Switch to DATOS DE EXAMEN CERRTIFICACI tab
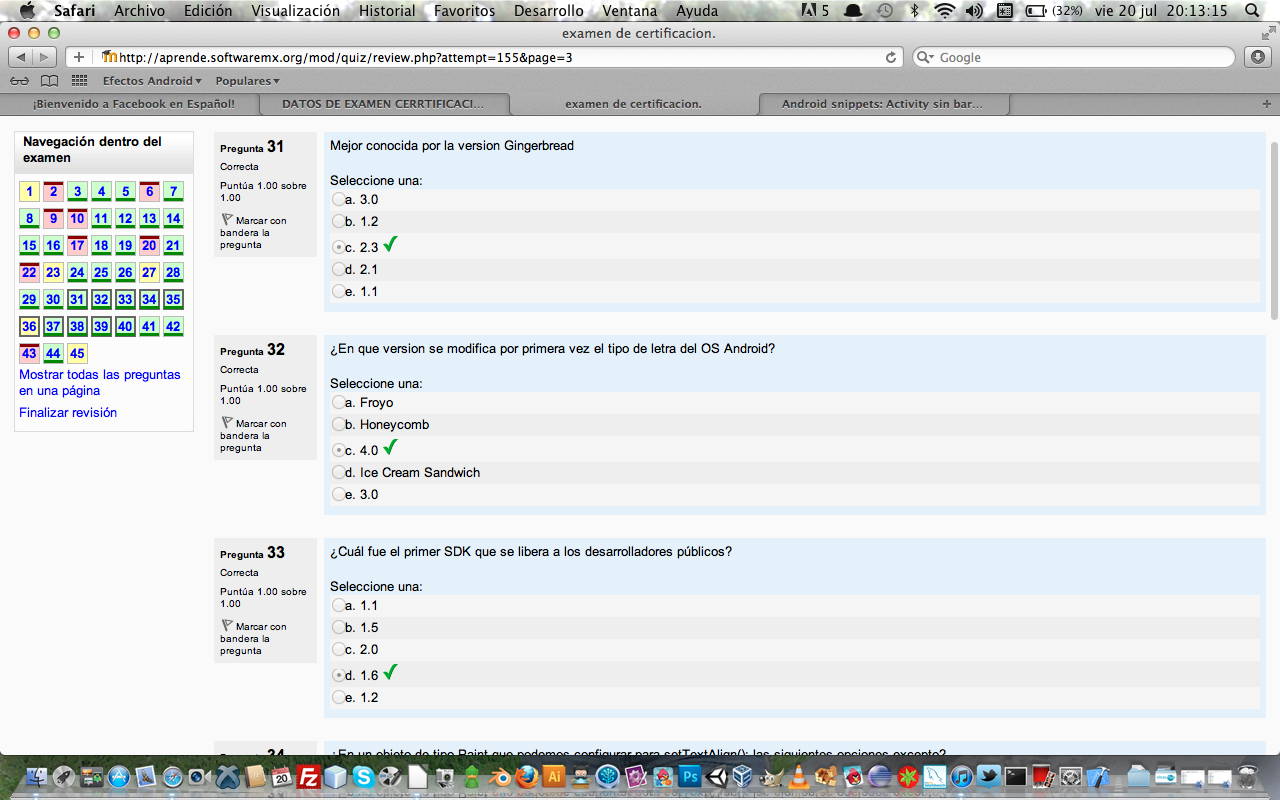The image size is (1280, 800). pos(384,104)
